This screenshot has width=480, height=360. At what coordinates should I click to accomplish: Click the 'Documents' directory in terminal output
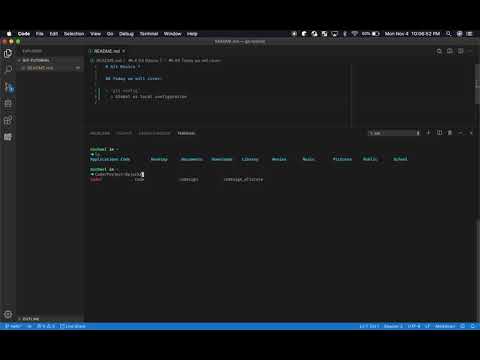coord(191,159)
